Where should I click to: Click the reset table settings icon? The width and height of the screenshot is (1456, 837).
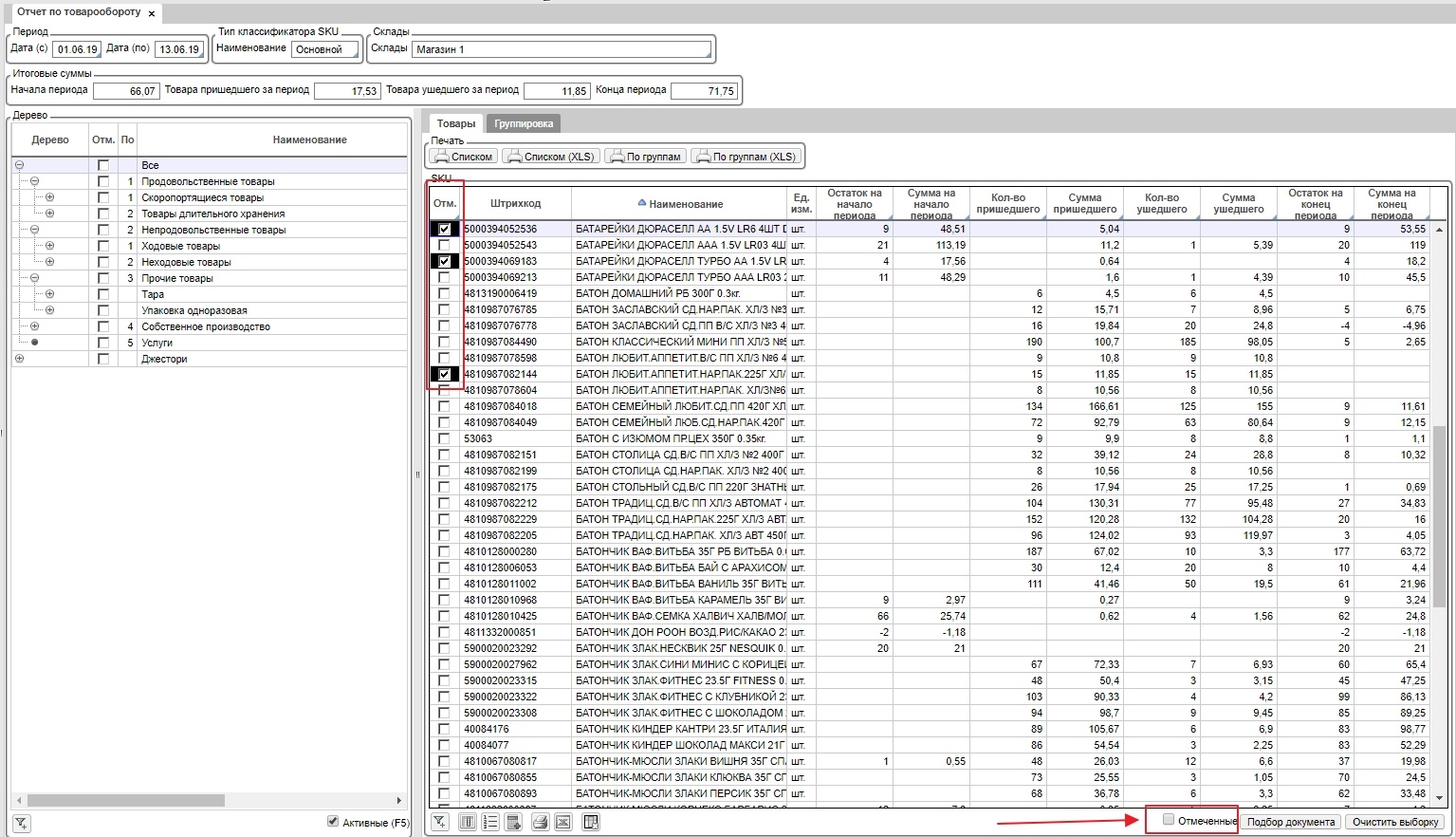590,822
